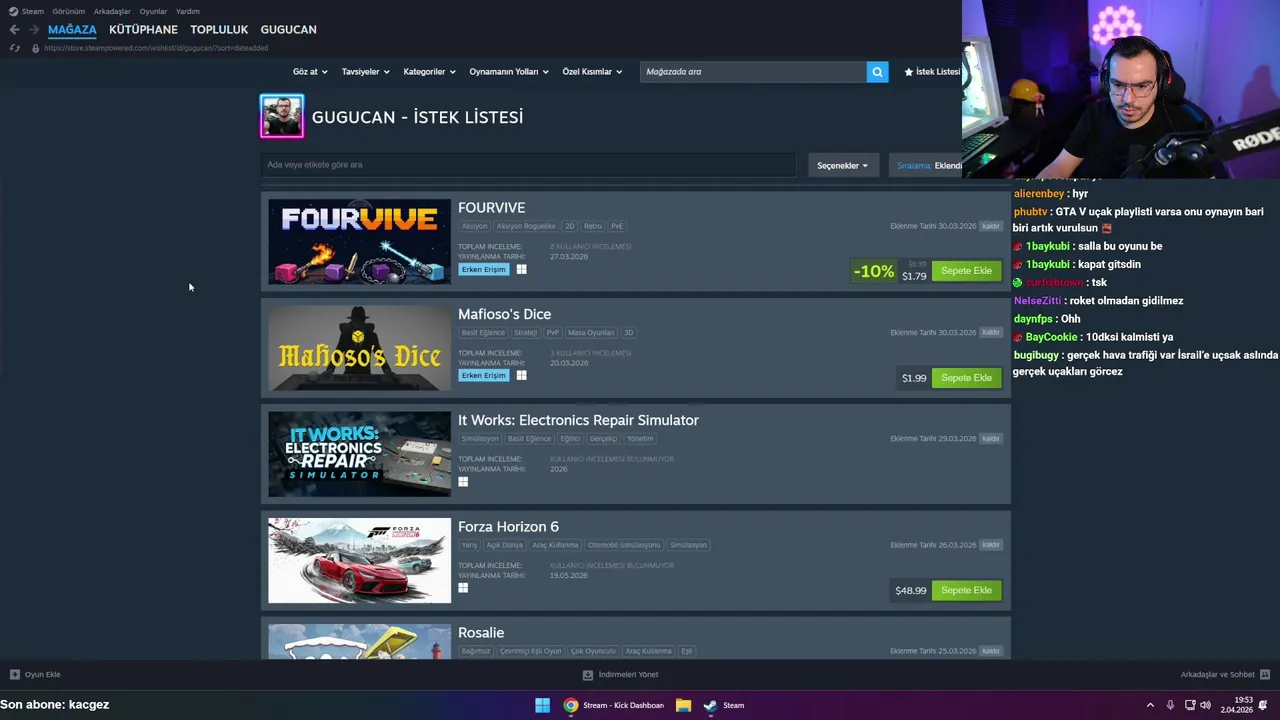Open Forza Horizon 6 title link
This screenshot has height=720, width=1280.
[508, 527]
